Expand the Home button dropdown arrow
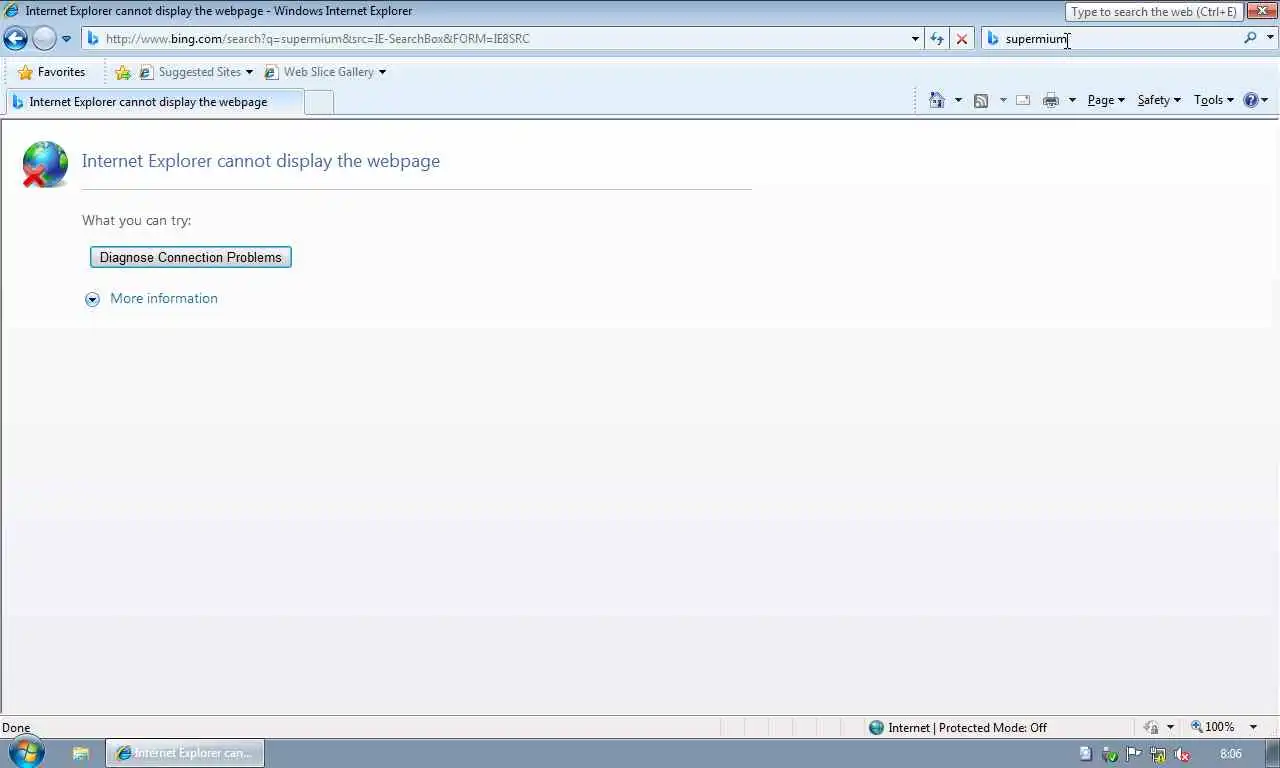This screenshot has width=1280, height=768. pyautogui.click(x=958, y=100)
